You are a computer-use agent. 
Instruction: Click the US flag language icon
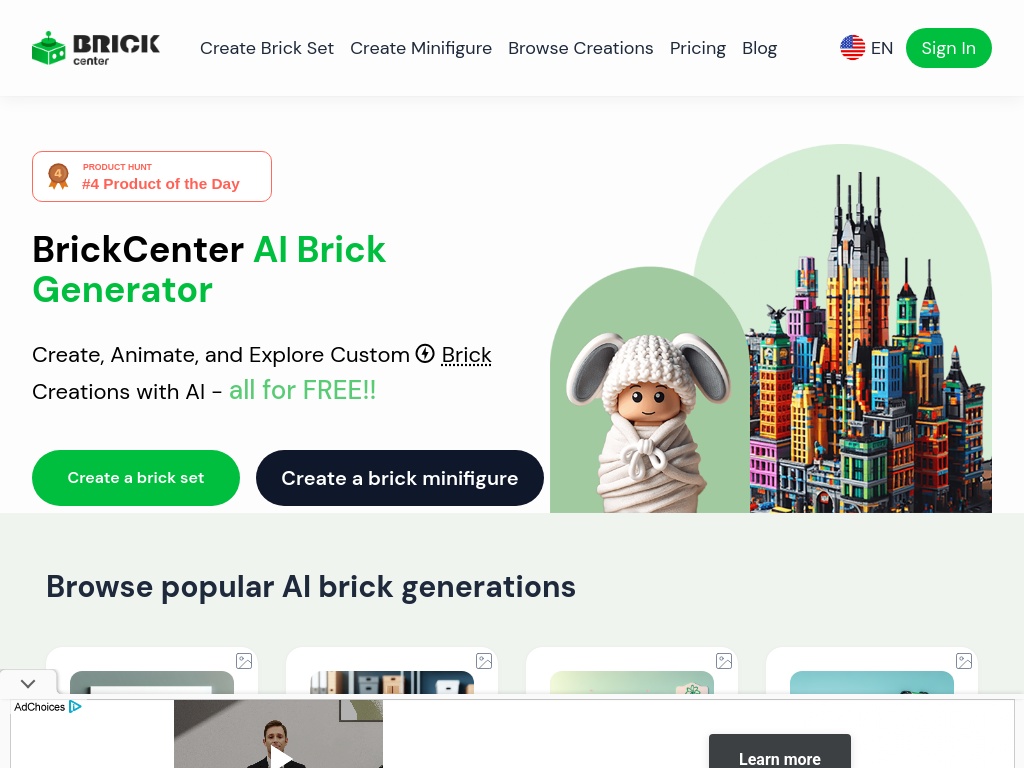(x=852, y=48)
